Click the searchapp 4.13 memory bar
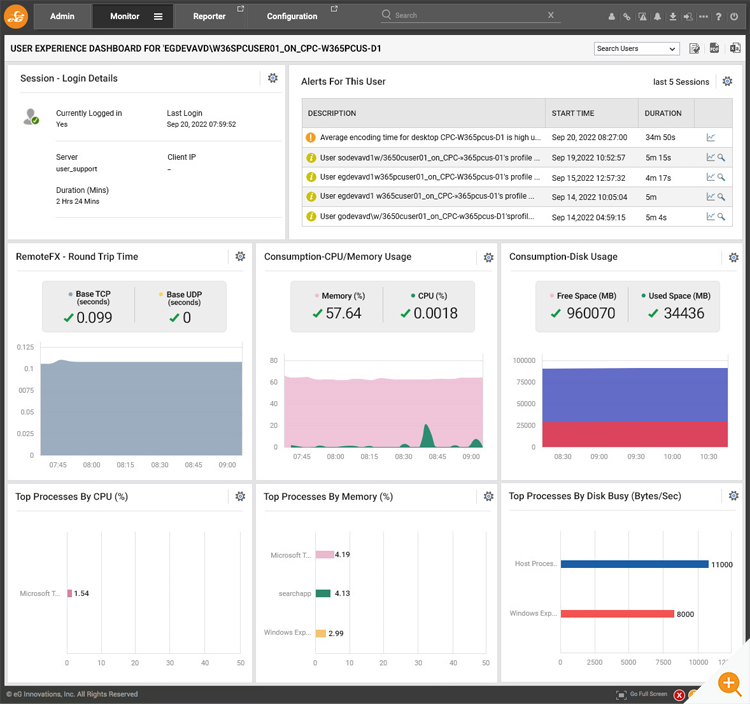Image resolution: width=750 pixels, height=704 pixels. pyautogui.click(x=323, y=594)
